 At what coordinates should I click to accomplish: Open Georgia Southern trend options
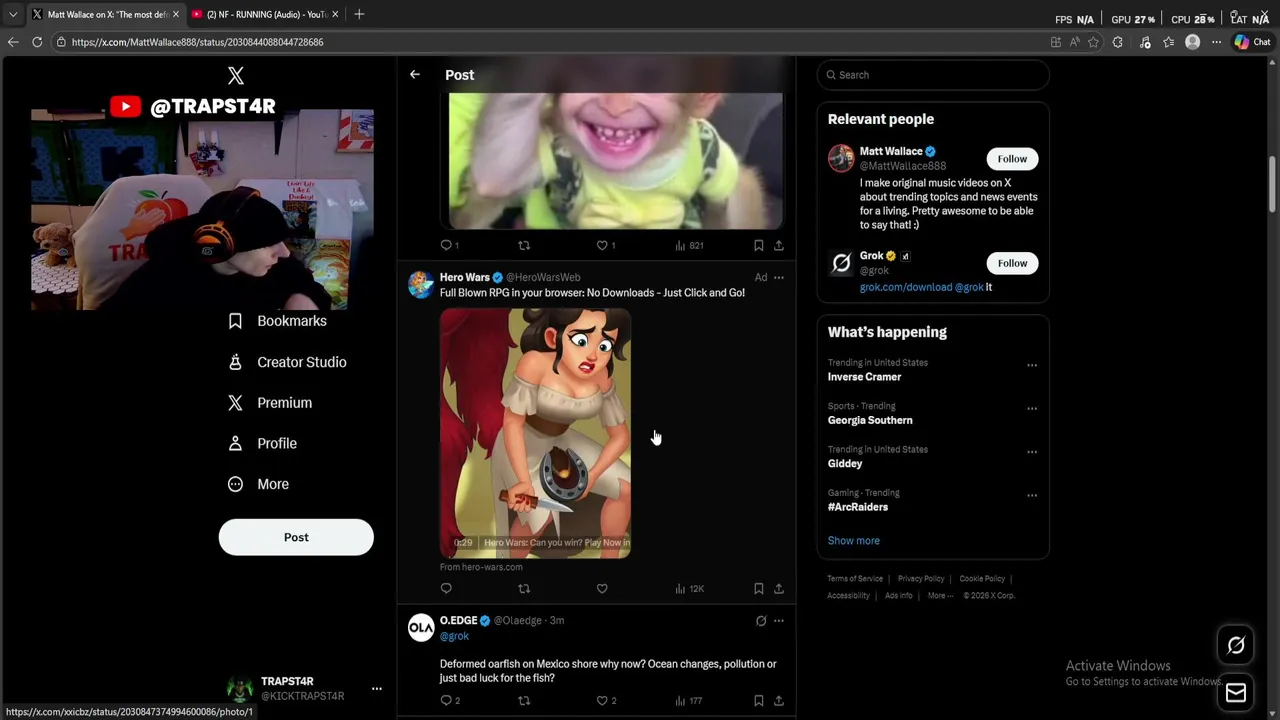point(1032,409)
